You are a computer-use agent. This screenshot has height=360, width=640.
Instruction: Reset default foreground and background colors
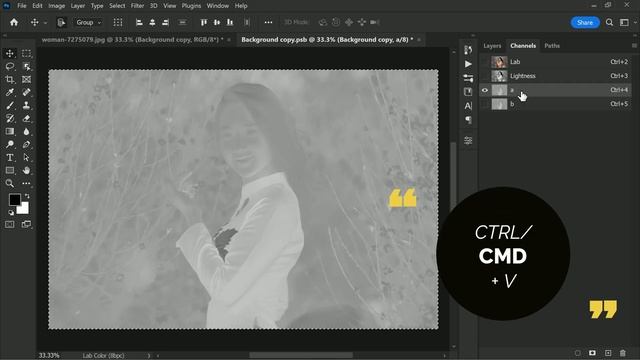(x=11, y=212)
